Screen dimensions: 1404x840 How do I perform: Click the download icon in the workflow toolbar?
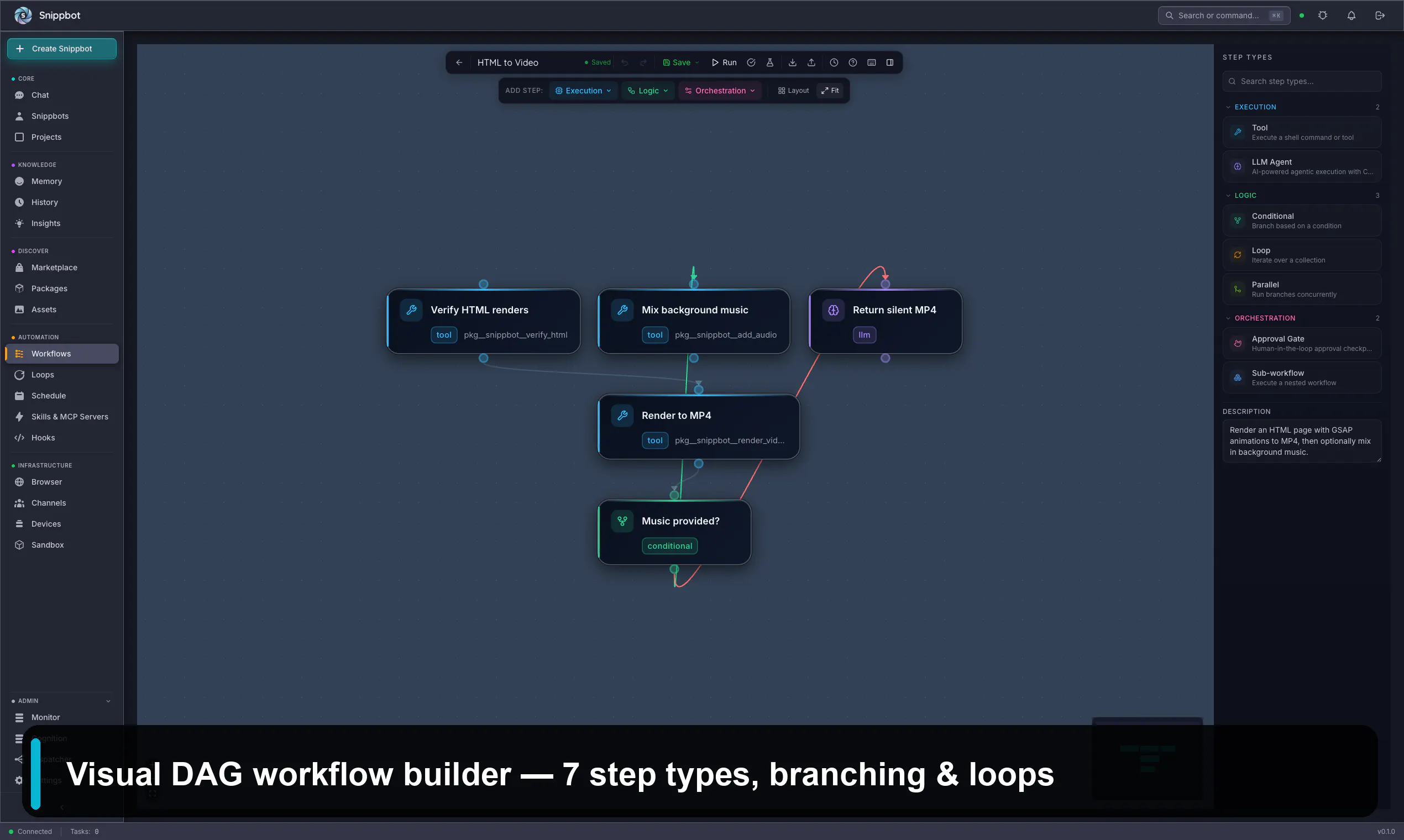[793, 62]
